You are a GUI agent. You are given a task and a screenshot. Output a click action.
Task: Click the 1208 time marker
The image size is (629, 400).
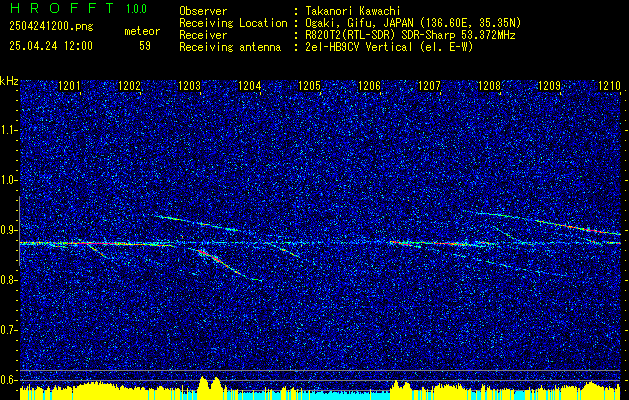[x=489, y=86]
